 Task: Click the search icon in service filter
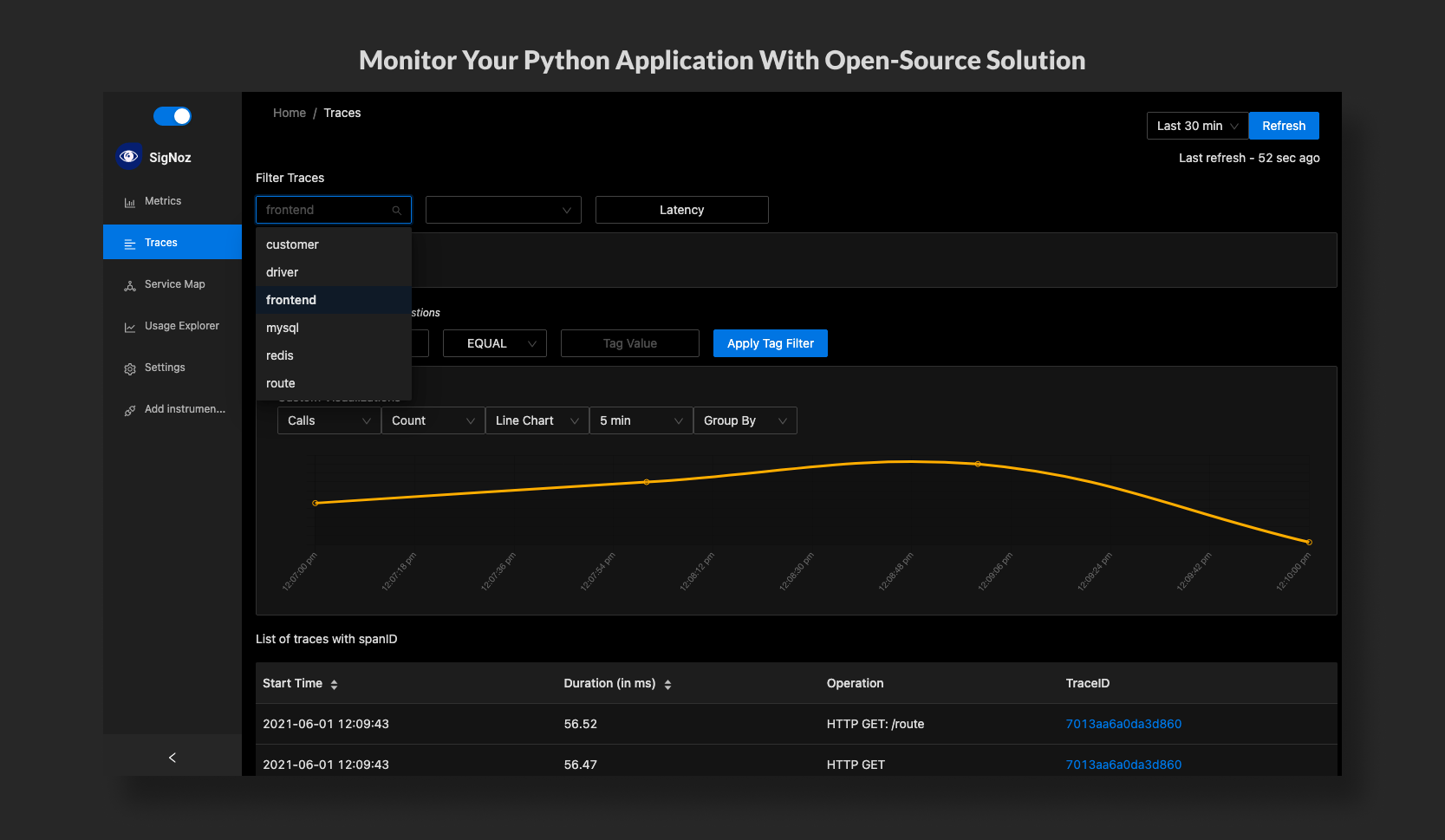[x=396, y=211]
